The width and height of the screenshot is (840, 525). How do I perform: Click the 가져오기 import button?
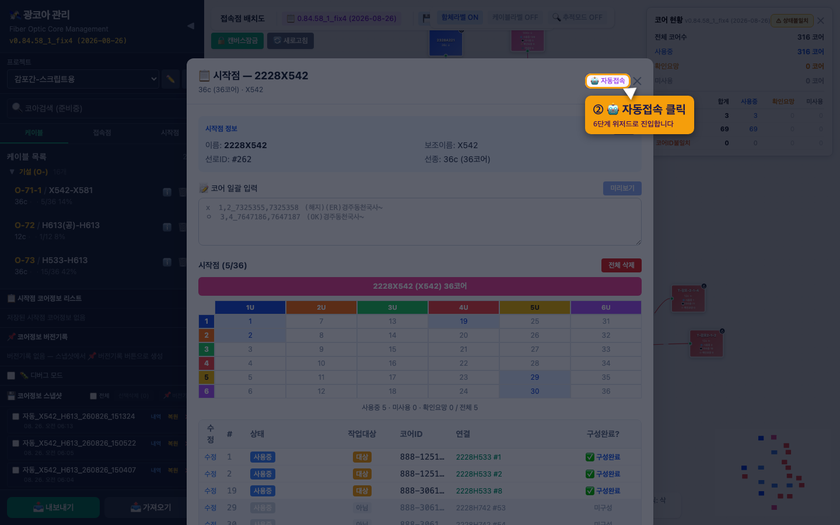click(x=151, y=507)
